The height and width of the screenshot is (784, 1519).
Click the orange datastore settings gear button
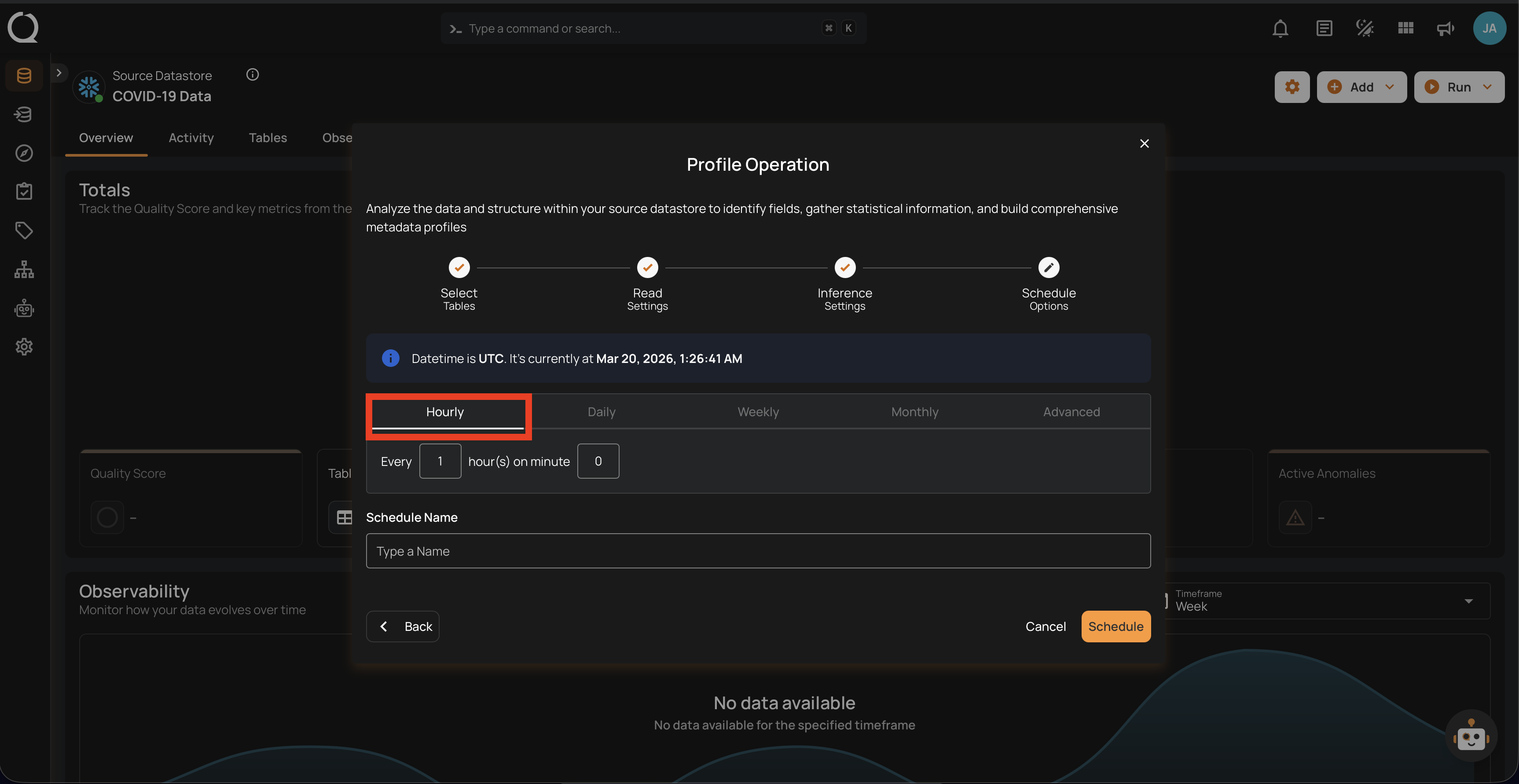click(x=1292, y=87)
